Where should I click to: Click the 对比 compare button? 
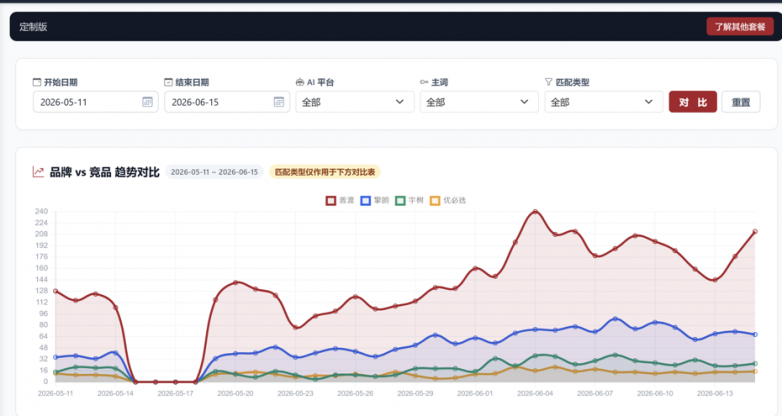[693, 102]
